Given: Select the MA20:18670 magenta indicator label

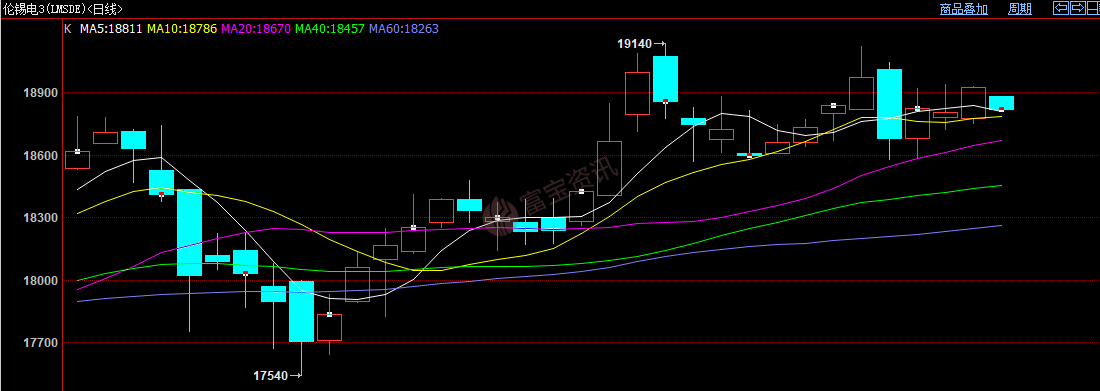Looking at the screenshot, I should tap(257, 29).
